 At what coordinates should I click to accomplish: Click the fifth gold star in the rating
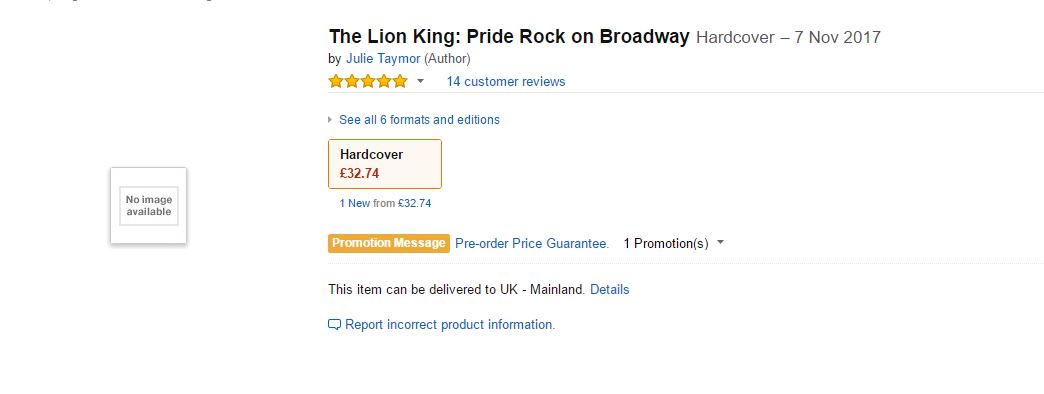(x=399, y=81)
